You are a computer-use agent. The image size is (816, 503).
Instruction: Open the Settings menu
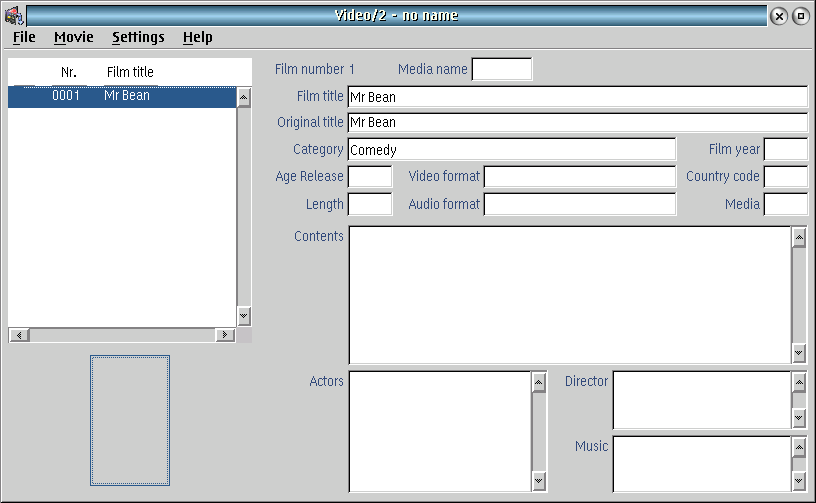(x=138, y=37)
